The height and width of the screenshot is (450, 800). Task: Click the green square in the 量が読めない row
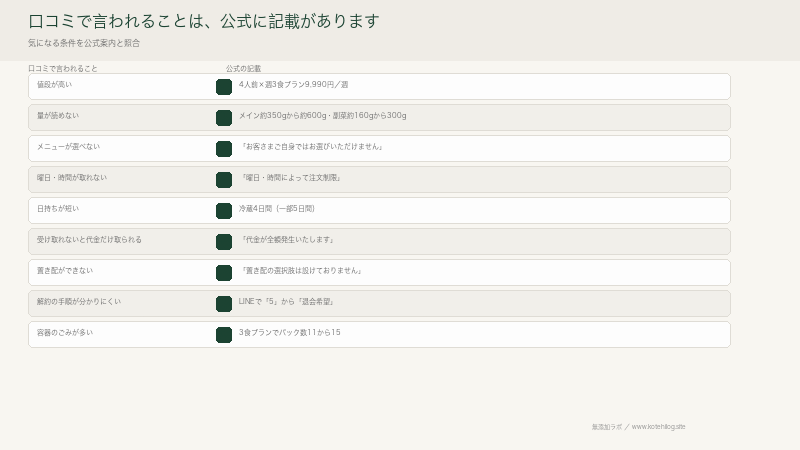point(224,118)
